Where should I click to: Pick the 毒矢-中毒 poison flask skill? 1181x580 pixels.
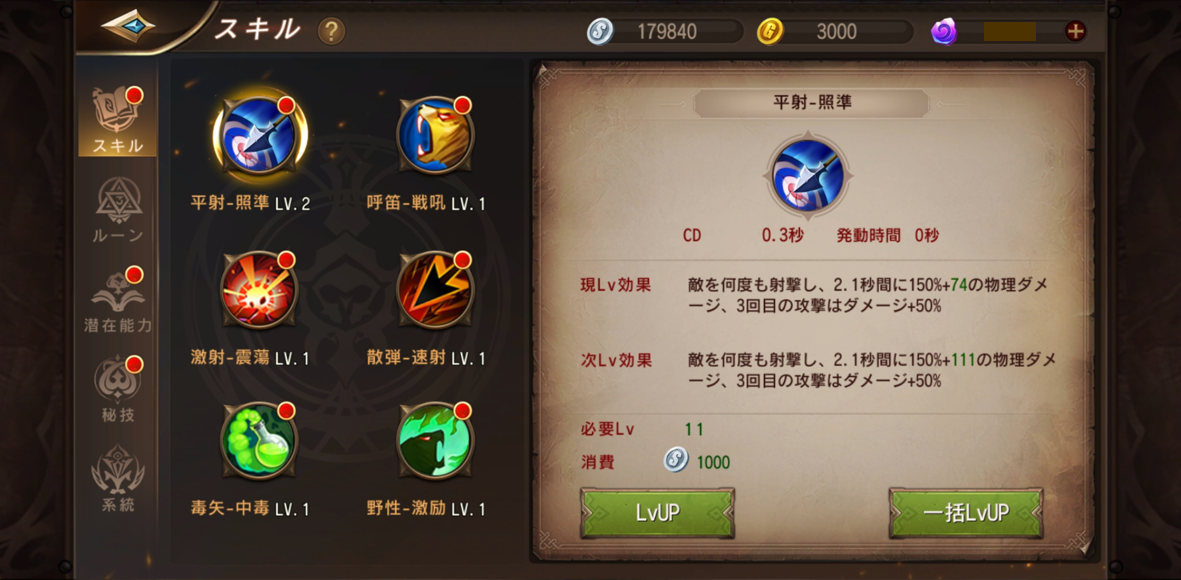[260, 441]
